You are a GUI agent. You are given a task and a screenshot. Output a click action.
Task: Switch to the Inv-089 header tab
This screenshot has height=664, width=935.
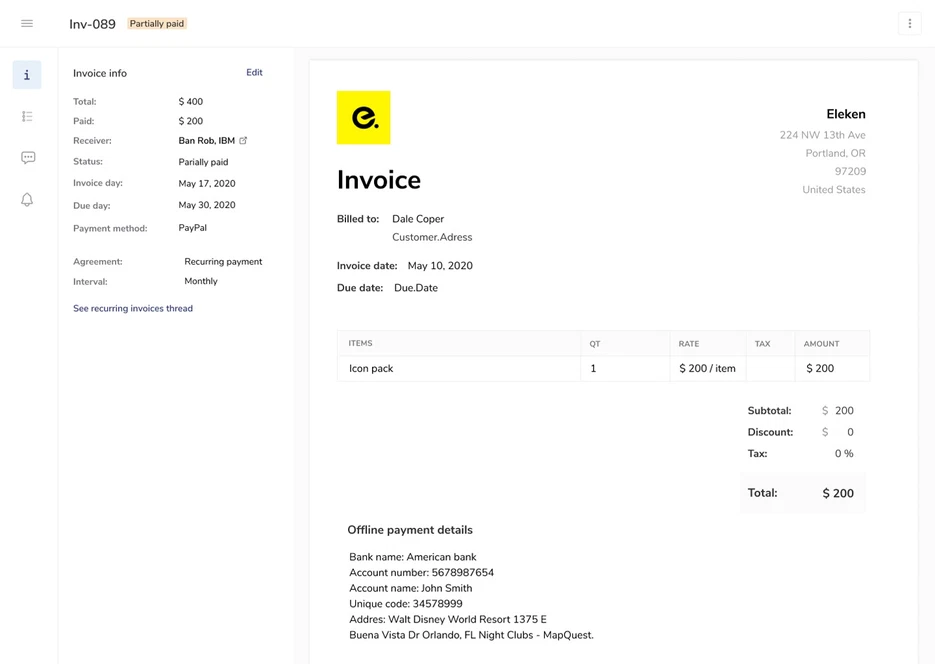click(88, 22)
